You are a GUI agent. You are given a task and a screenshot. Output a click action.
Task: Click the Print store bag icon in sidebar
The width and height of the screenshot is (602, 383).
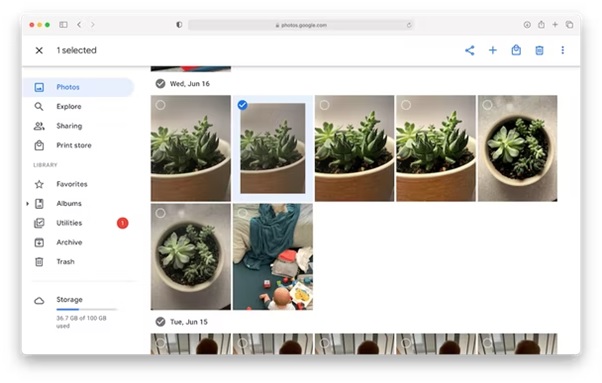pos(39,145)
